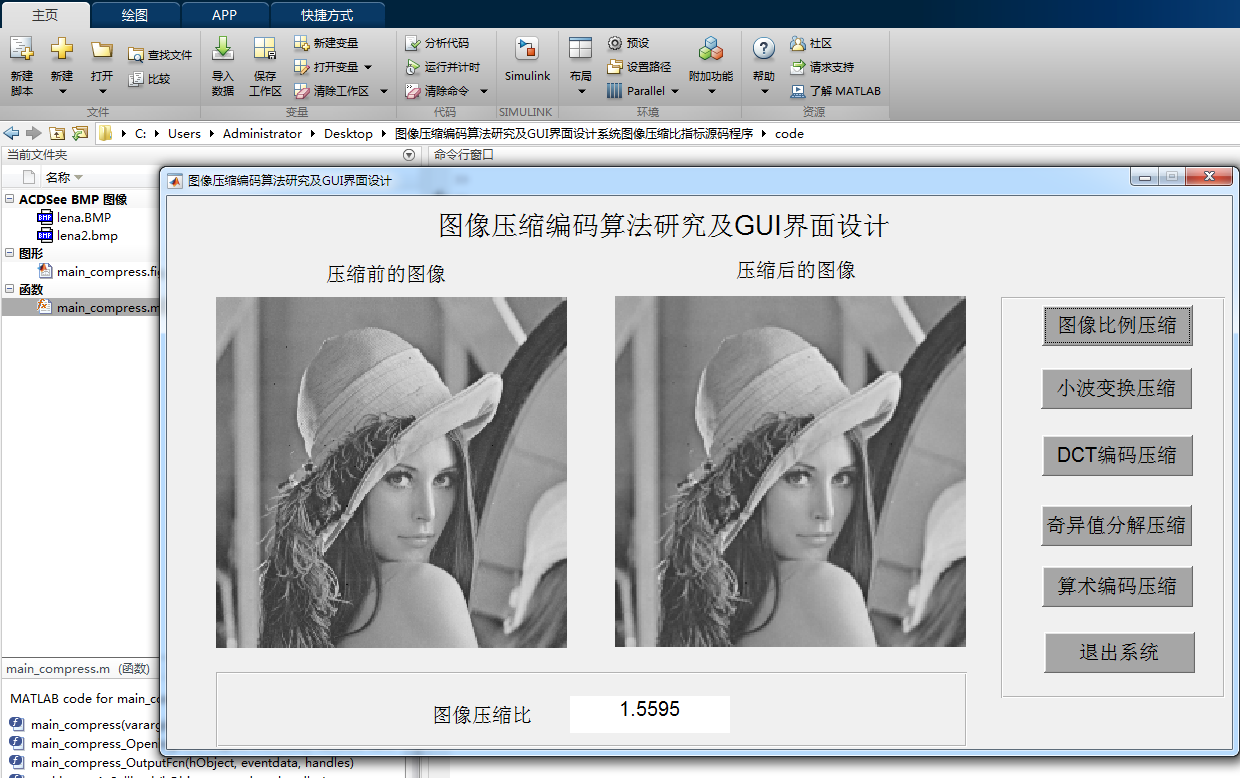Click the Desktop path segment

coord(348,133)
